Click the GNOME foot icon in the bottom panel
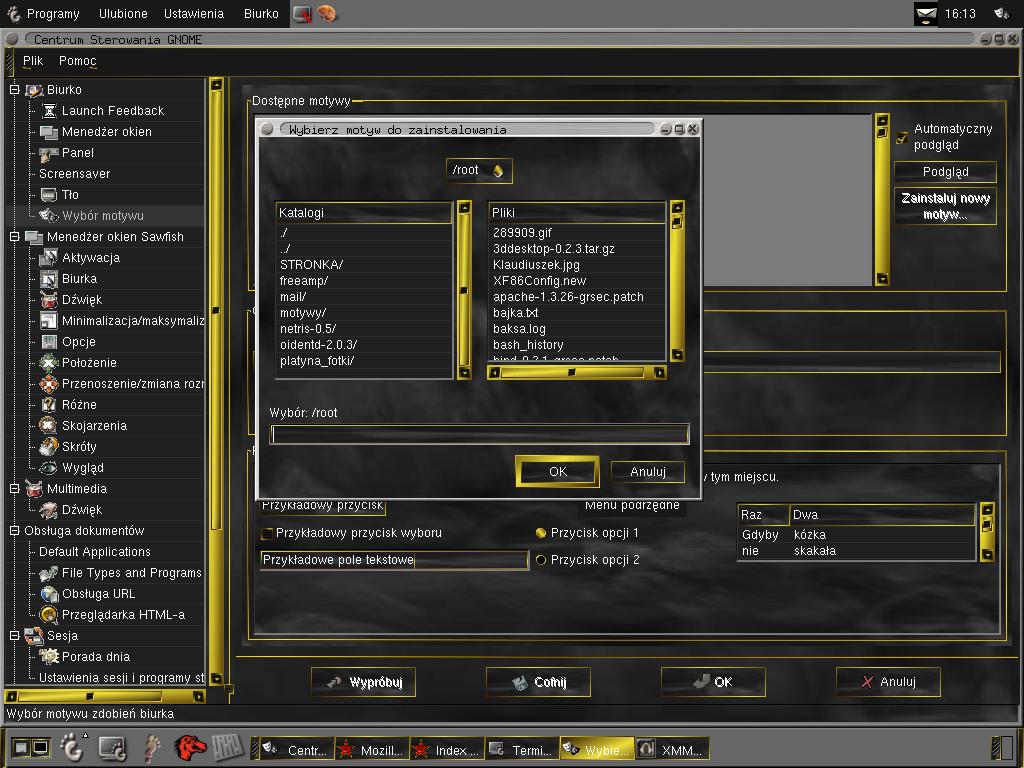The width and height of the screenshot is (1024, 768). coord(72,747)
